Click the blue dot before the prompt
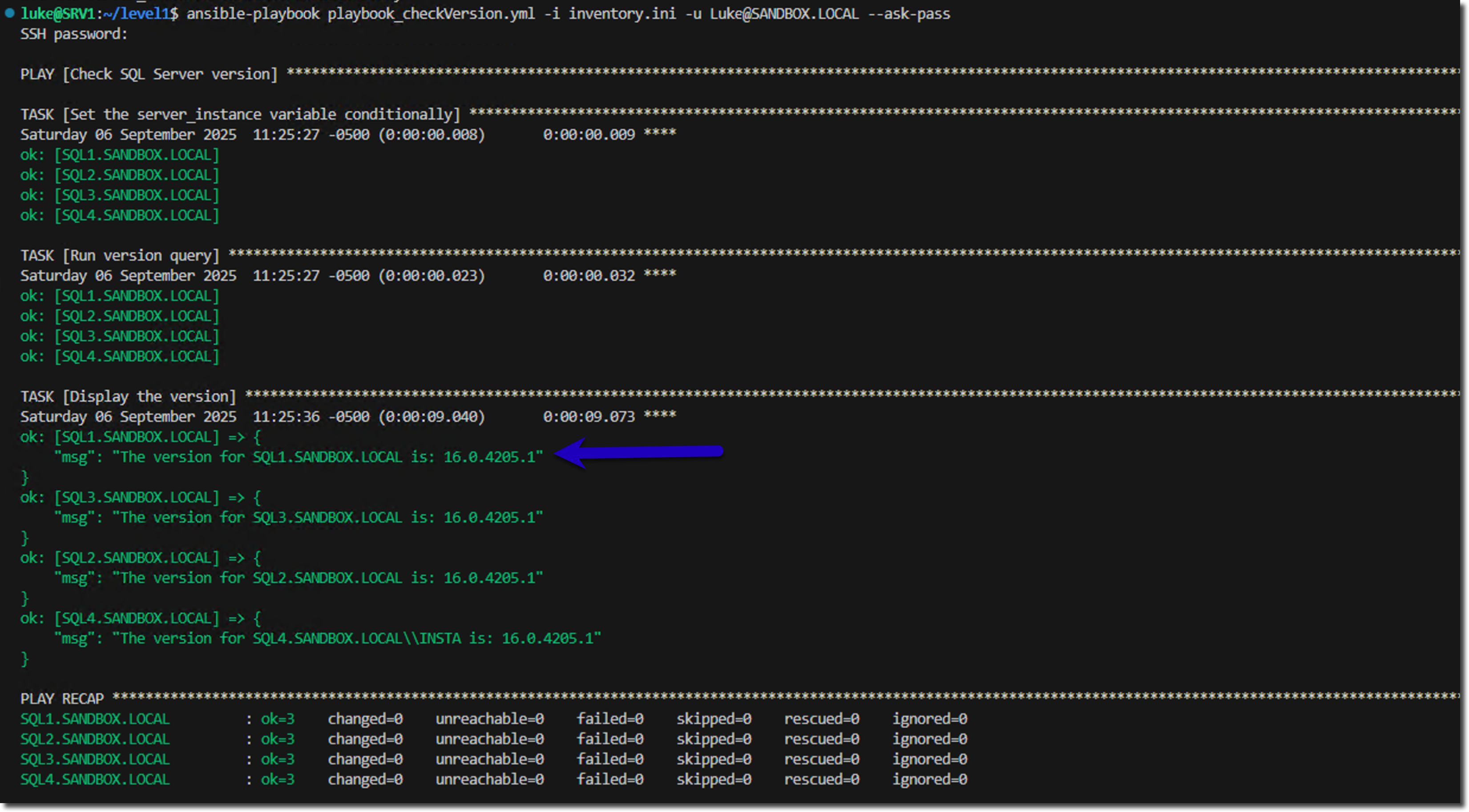The image size is (1469, 812). tap(9, 13)
